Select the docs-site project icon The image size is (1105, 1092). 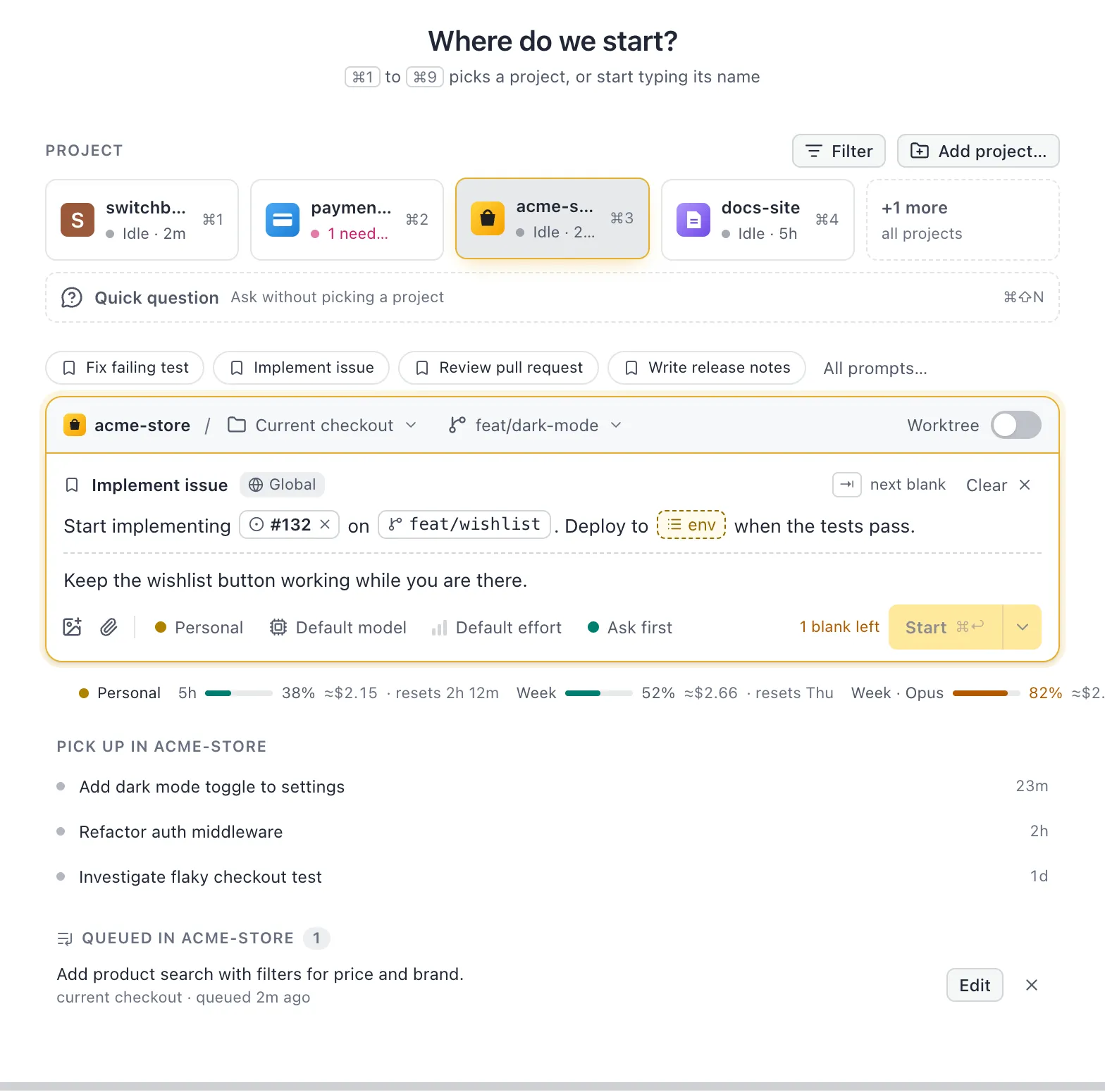(693, 220)
